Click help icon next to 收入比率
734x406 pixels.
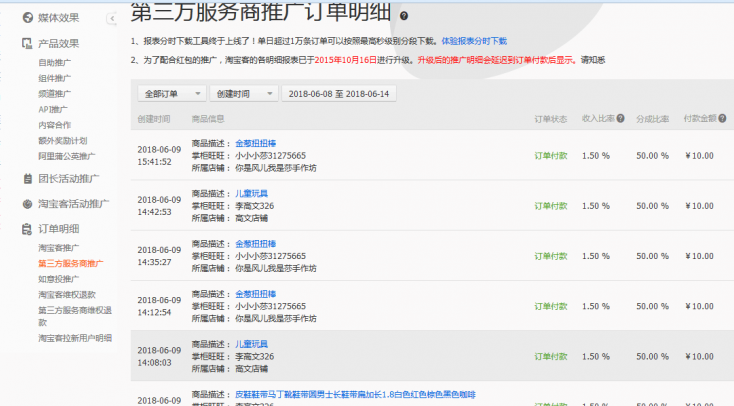620,118
